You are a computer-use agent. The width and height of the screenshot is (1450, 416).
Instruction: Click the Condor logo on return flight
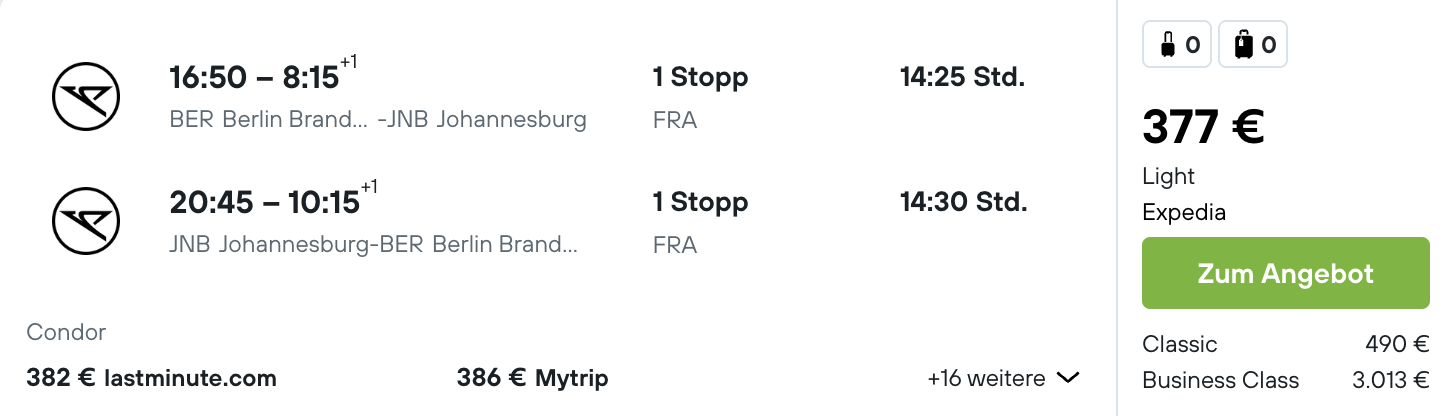point(86,221)
